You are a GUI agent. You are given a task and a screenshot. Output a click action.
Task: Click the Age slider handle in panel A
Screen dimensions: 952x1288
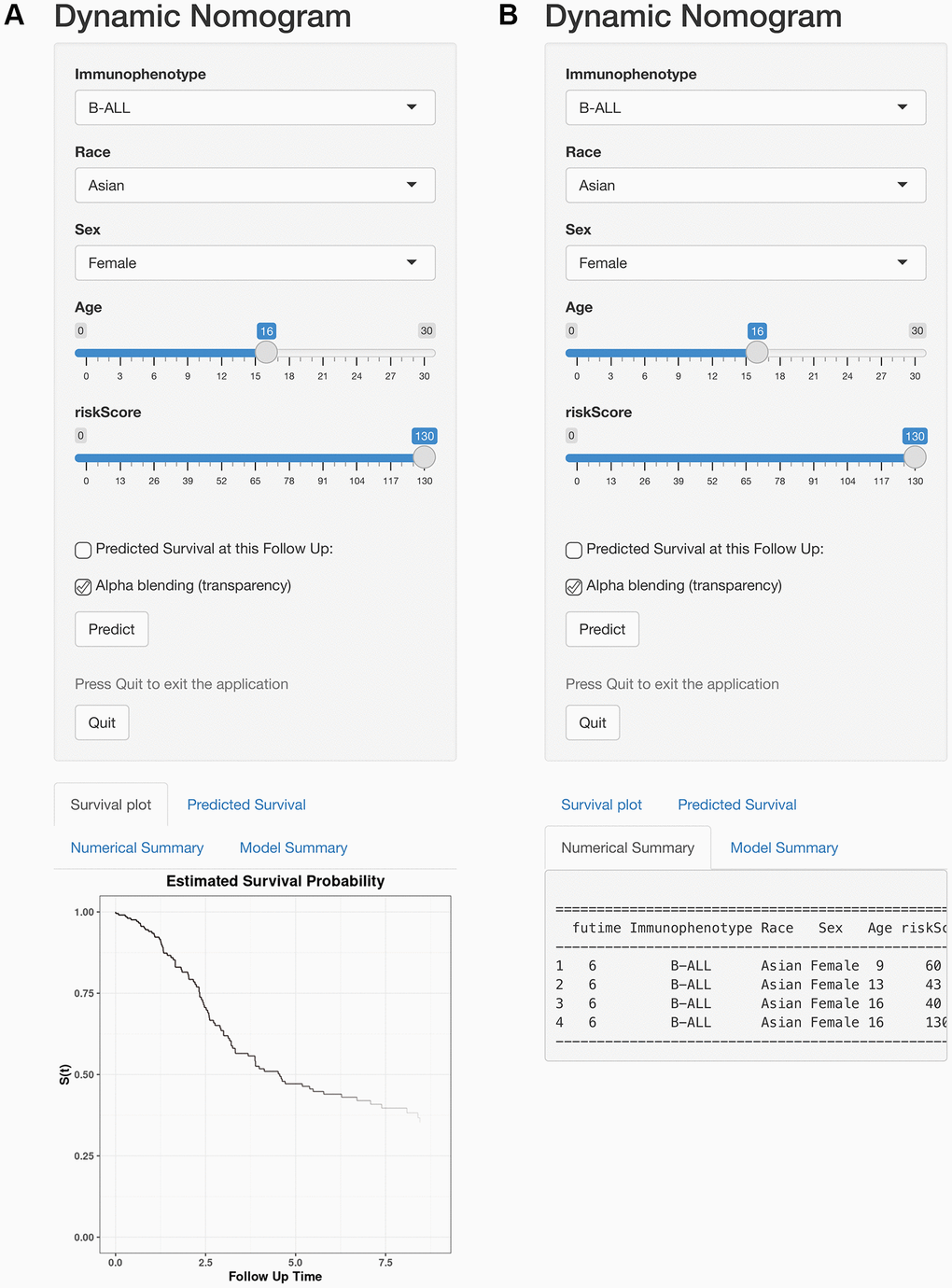coord(267,352)
